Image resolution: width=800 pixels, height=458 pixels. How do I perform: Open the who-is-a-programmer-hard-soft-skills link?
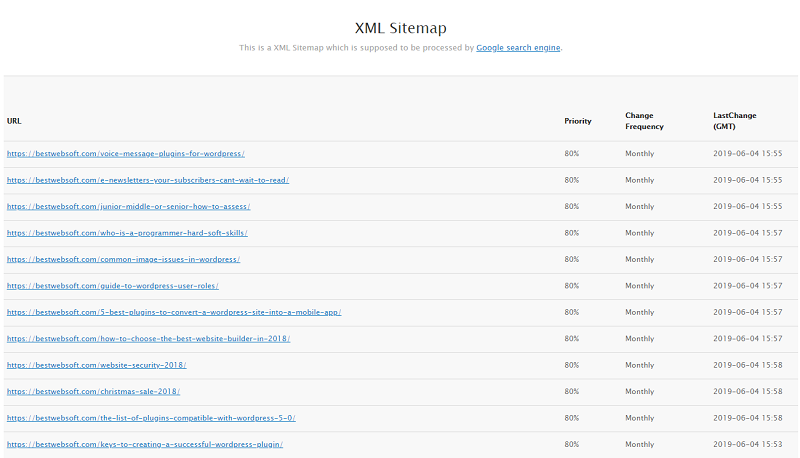127,233
